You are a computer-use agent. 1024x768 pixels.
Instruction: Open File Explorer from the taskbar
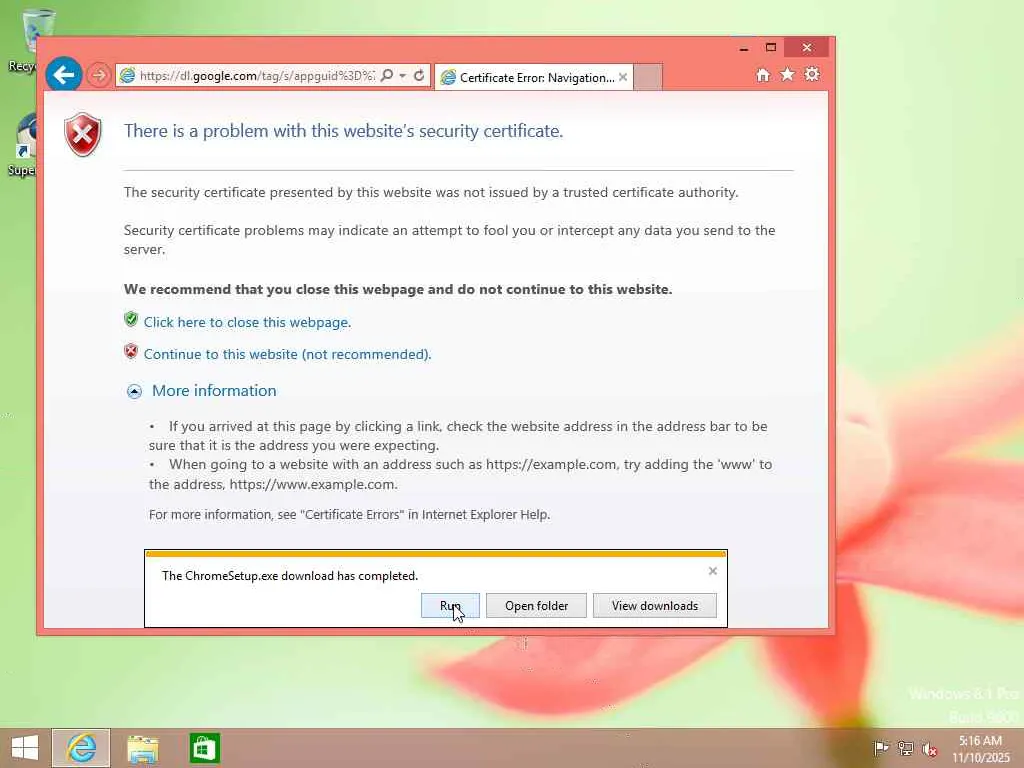pos(142,748)
